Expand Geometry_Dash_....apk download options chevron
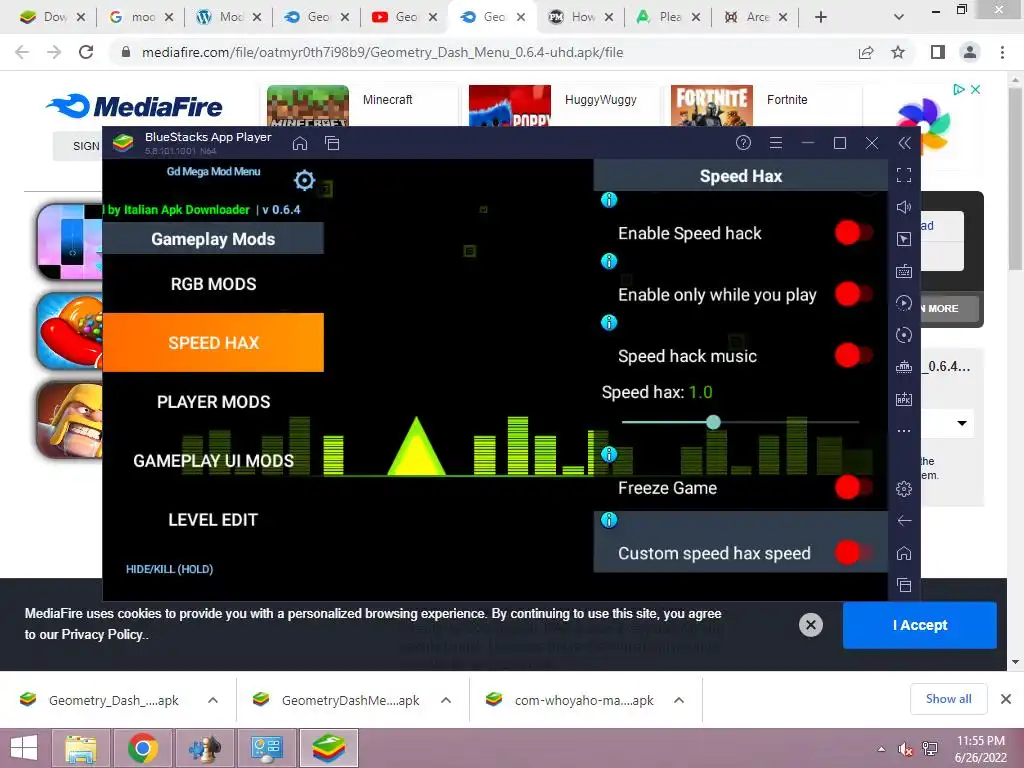 pos(213,700)
